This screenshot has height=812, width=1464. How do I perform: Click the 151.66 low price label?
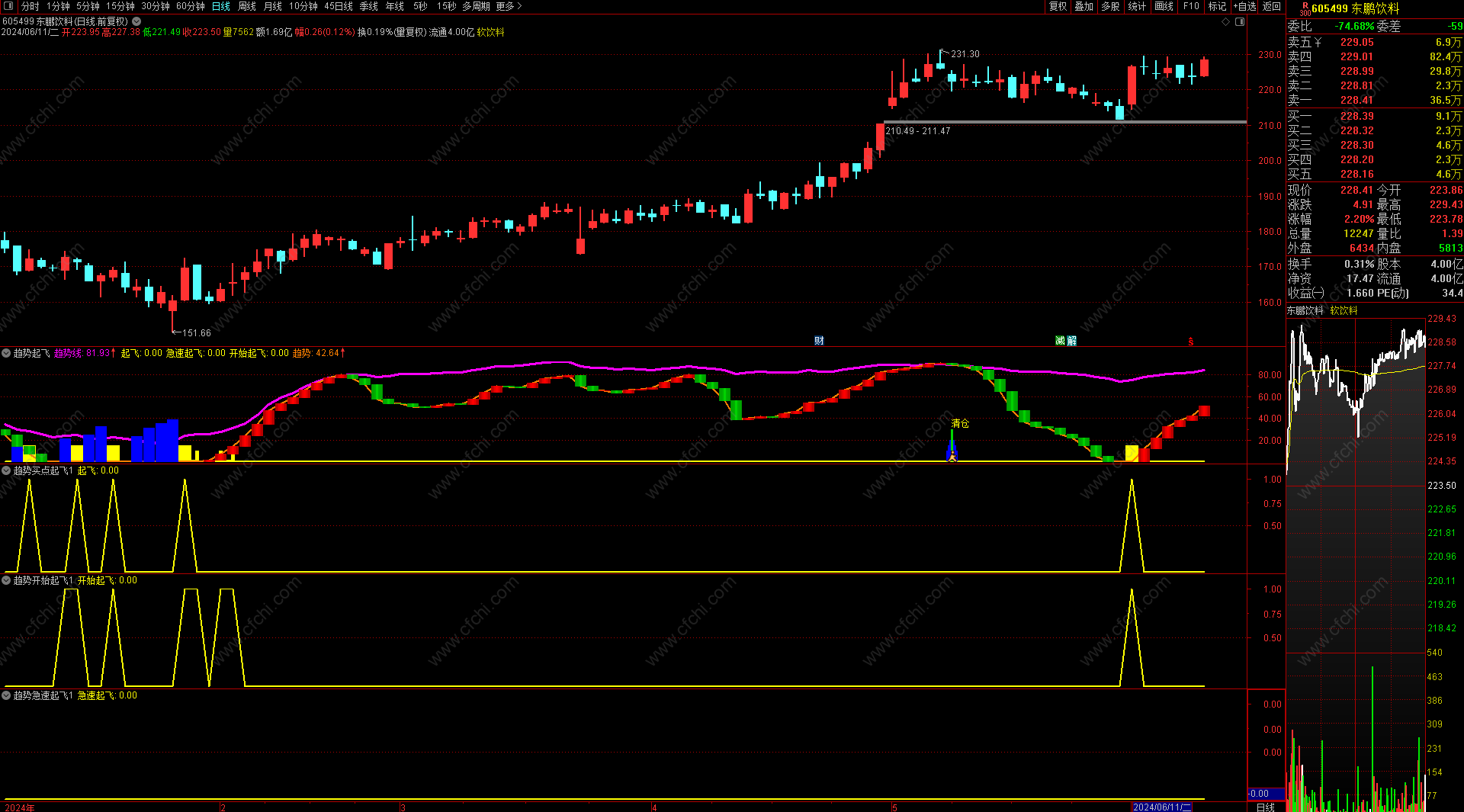tap(197, 333)
